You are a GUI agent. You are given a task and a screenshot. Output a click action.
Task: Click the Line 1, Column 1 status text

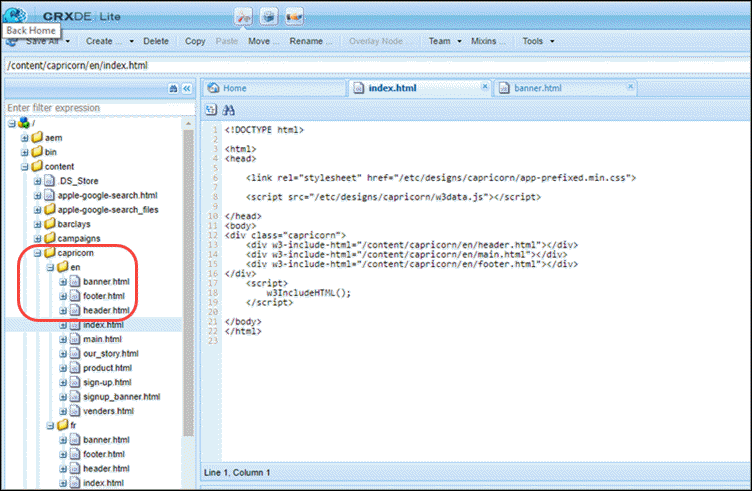(237, 473)
